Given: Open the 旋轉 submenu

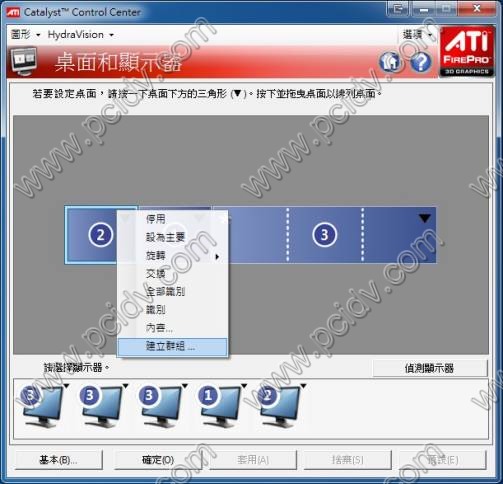Looking at the screenshot, I should click(172, 256).
